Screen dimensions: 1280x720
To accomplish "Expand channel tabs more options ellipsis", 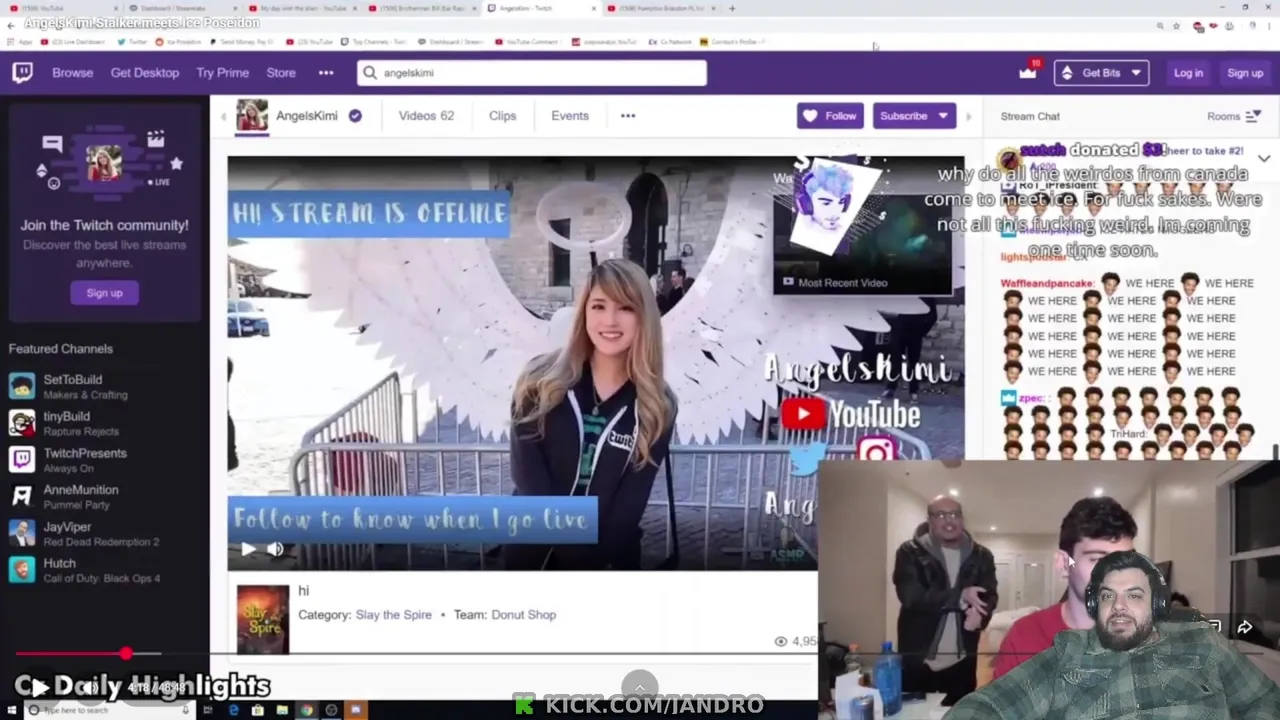I will click(x=628, y=116).
